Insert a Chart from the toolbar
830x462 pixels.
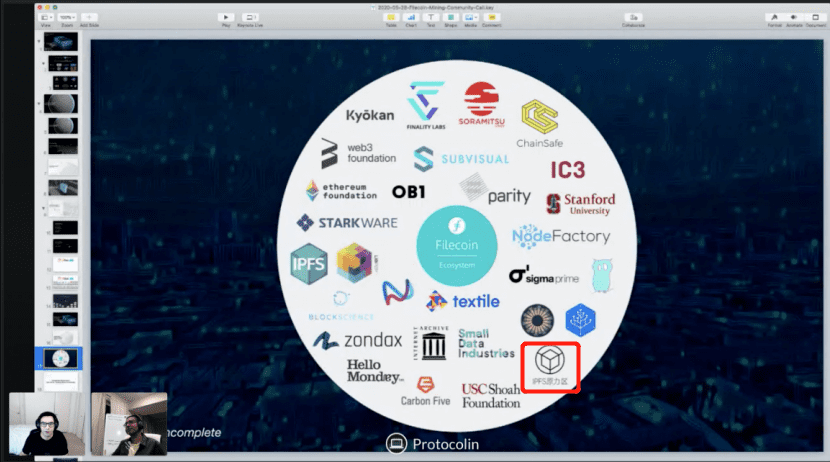point(411,17)
